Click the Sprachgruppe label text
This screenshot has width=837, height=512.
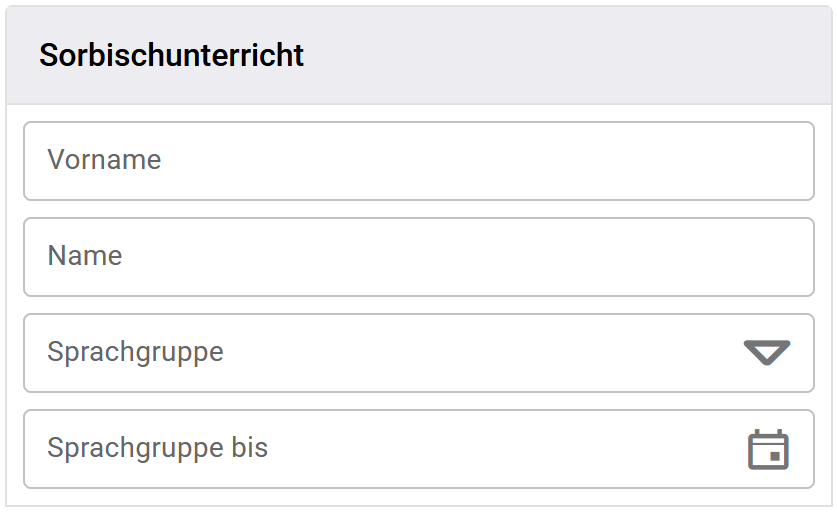point(135,352)
